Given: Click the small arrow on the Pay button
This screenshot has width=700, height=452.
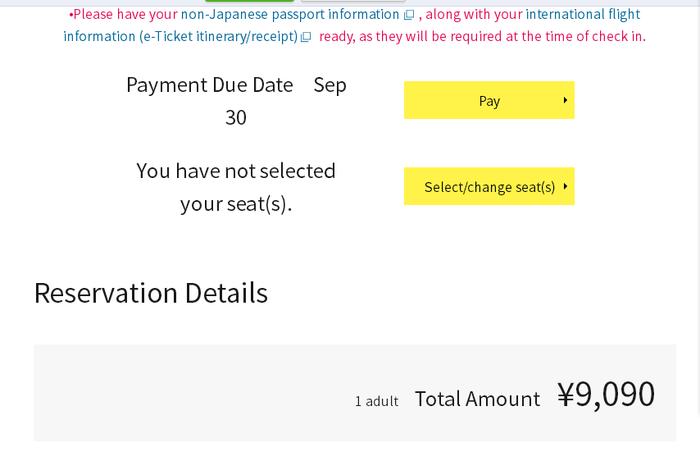Looking at the screenshot, I should [565, 100].
